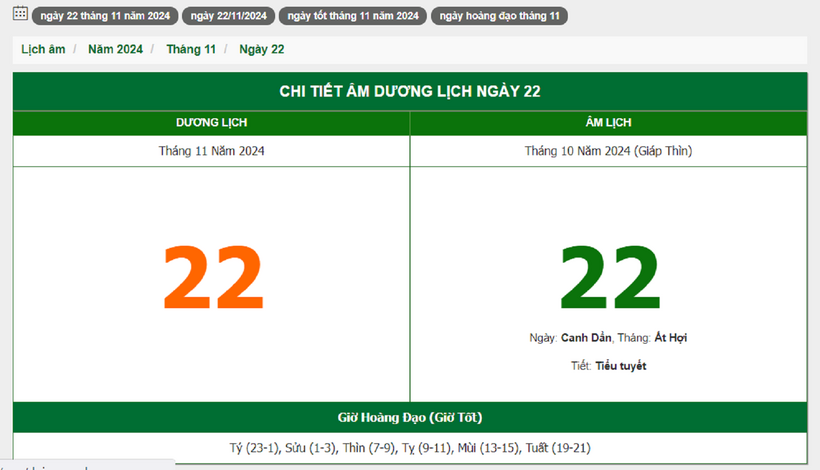
Task: Select the "Tháng 11 Năm 2024" solar month text
Action: (211, 151)
